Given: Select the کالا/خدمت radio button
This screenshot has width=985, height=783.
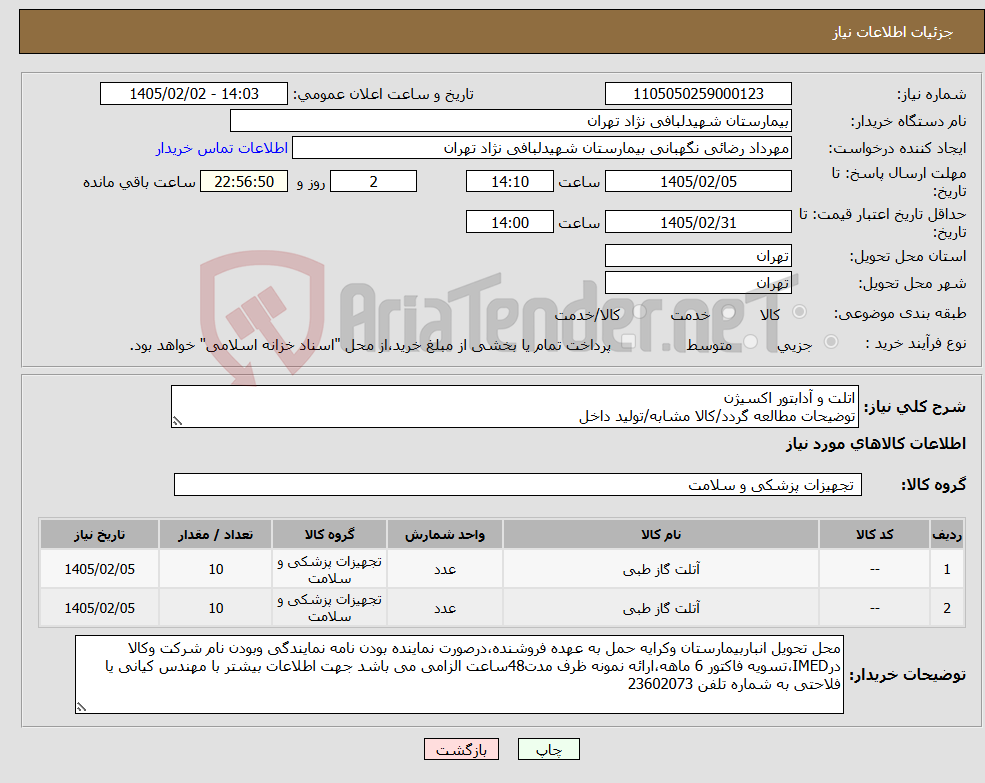Looking at the screenshot, I should (x=639, y=312).
